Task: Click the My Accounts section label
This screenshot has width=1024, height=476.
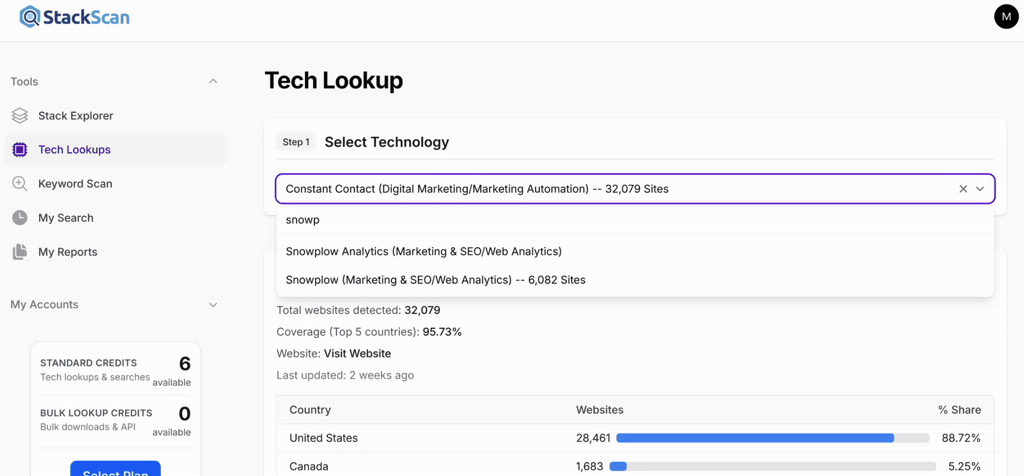Action: point(44,304)
